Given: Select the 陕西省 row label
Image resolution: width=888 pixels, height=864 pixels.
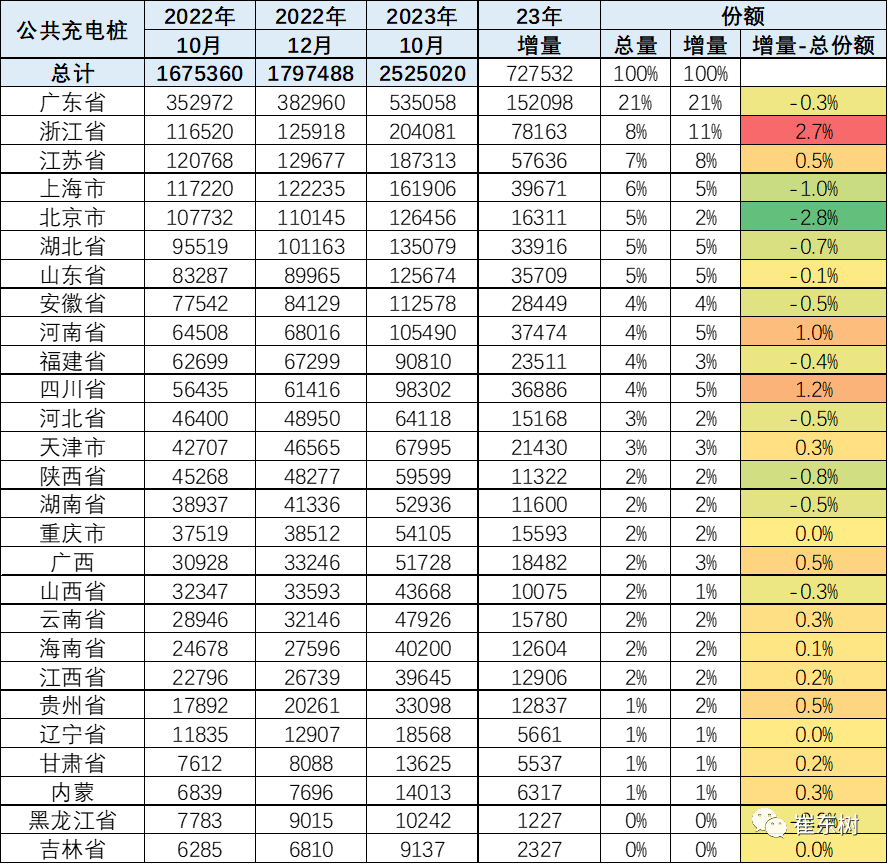Looking at the screenshot, I should coord(72,476).
